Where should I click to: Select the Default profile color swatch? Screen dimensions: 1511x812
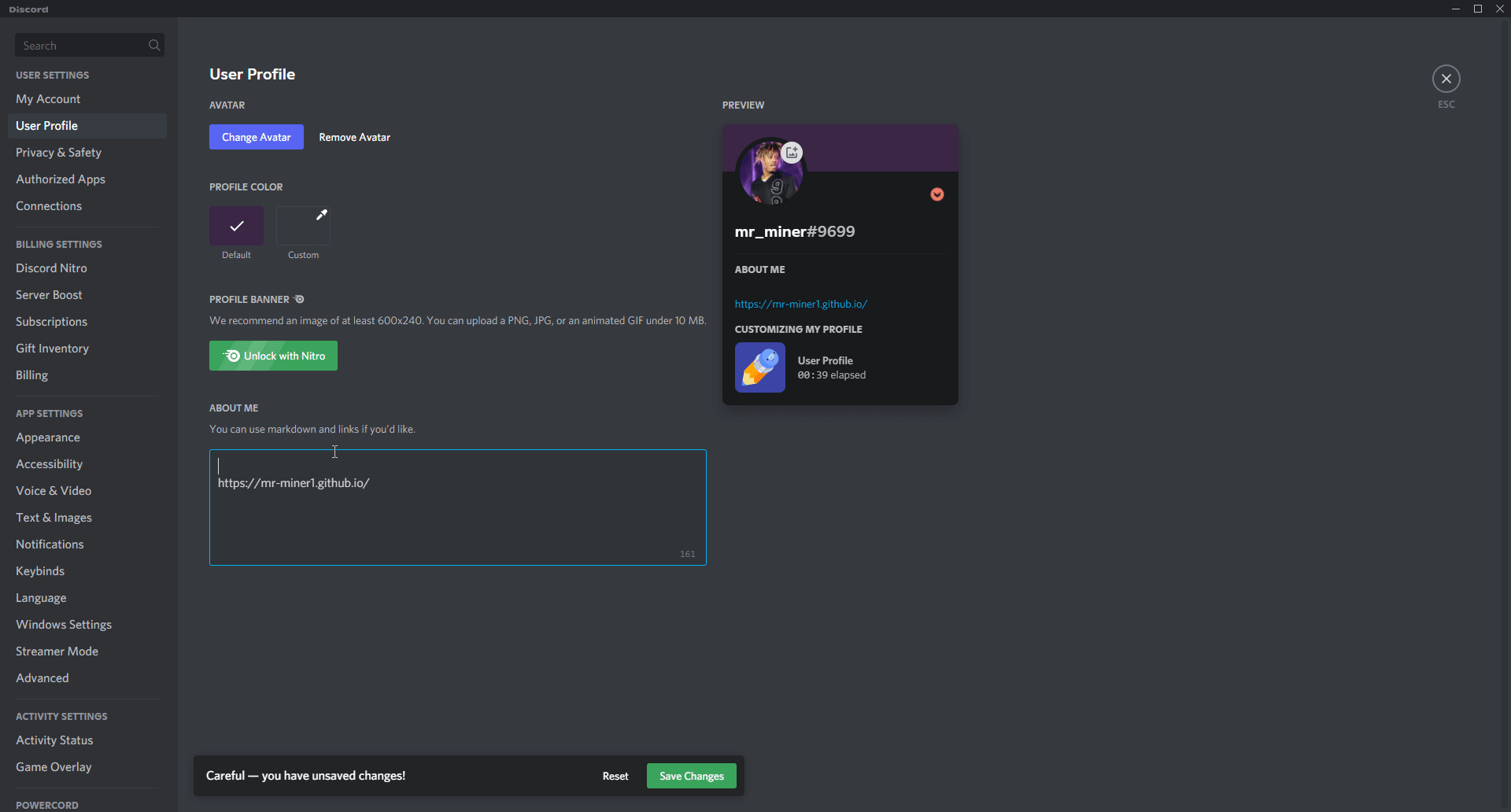pos(236,226)
